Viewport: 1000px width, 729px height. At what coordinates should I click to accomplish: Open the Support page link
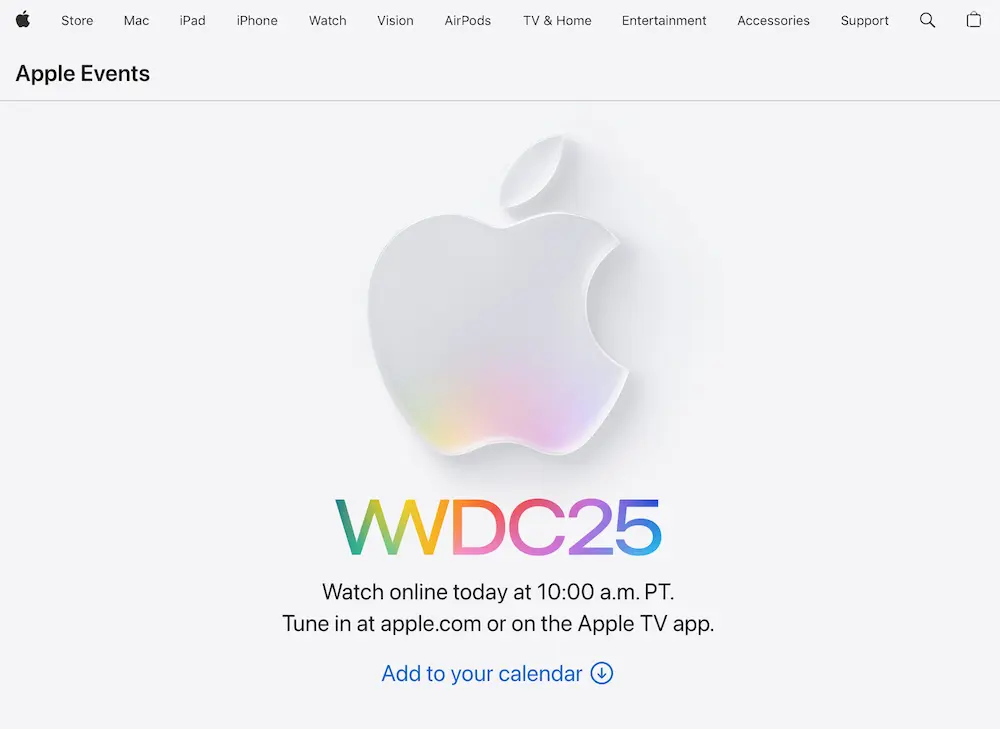(864, 20)
